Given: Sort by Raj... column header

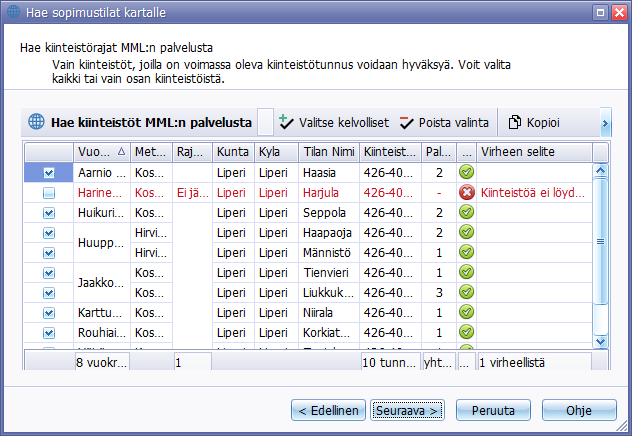Looking at the screenshot, I should 192,152.
